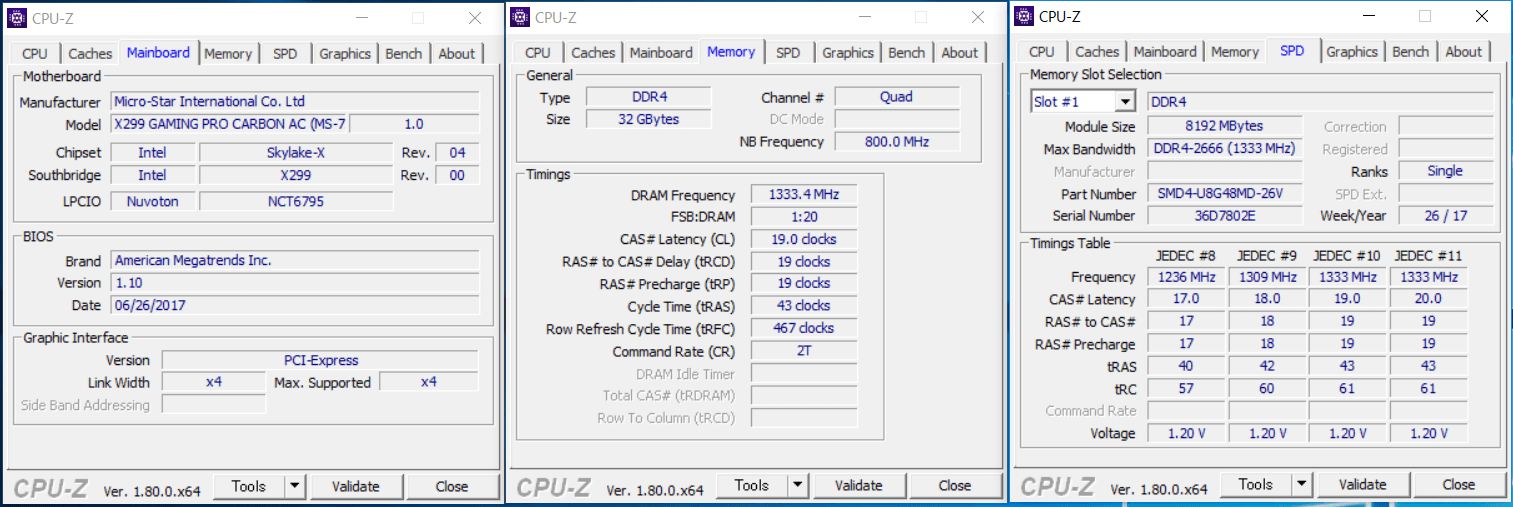Click DRAM Frequency value 1333.4 MHz
This screenshot has height=507, width=1513.
[804, 195]
